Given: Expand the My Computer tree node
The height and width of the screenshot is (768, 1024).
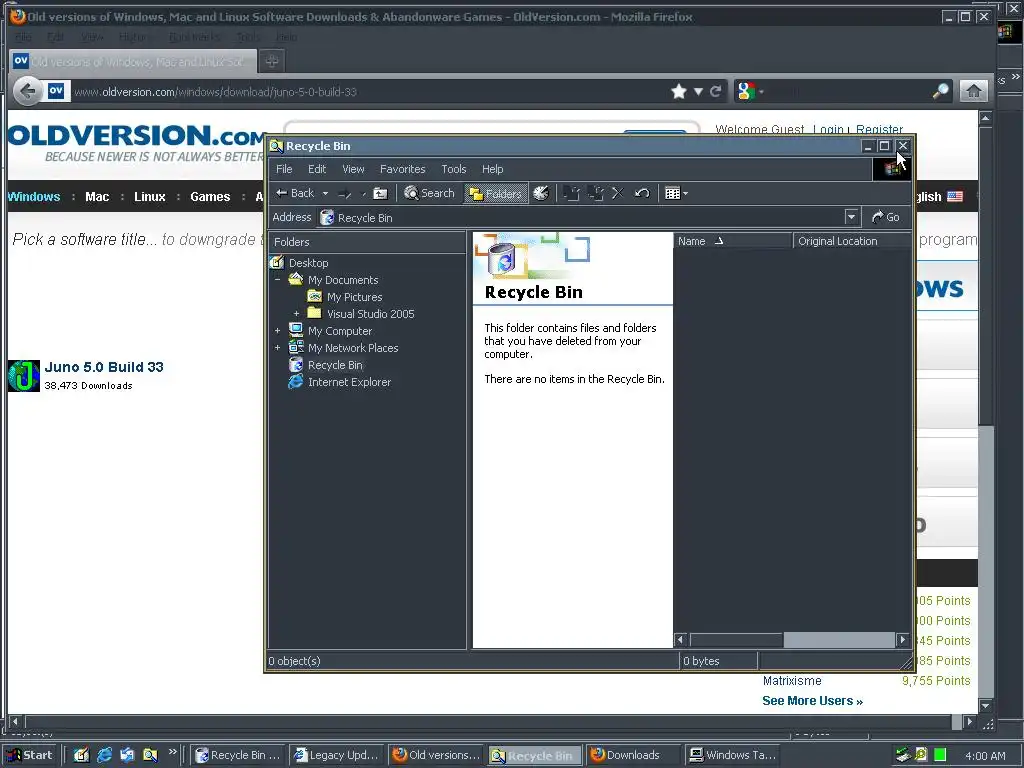Looking at the screenshot, I should coord(278,331).
